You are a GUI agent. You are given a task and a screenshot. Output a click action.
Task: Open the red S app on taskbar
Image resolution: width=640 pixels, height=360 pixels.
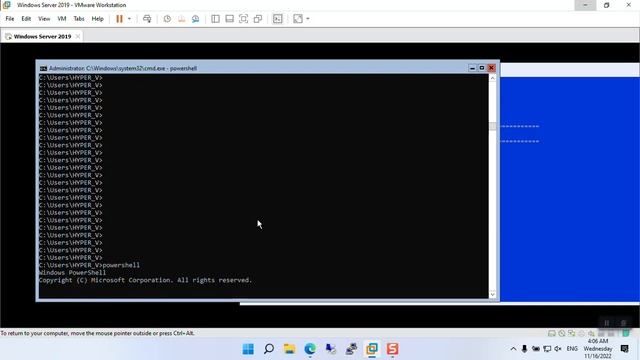(x=392, y=349)
